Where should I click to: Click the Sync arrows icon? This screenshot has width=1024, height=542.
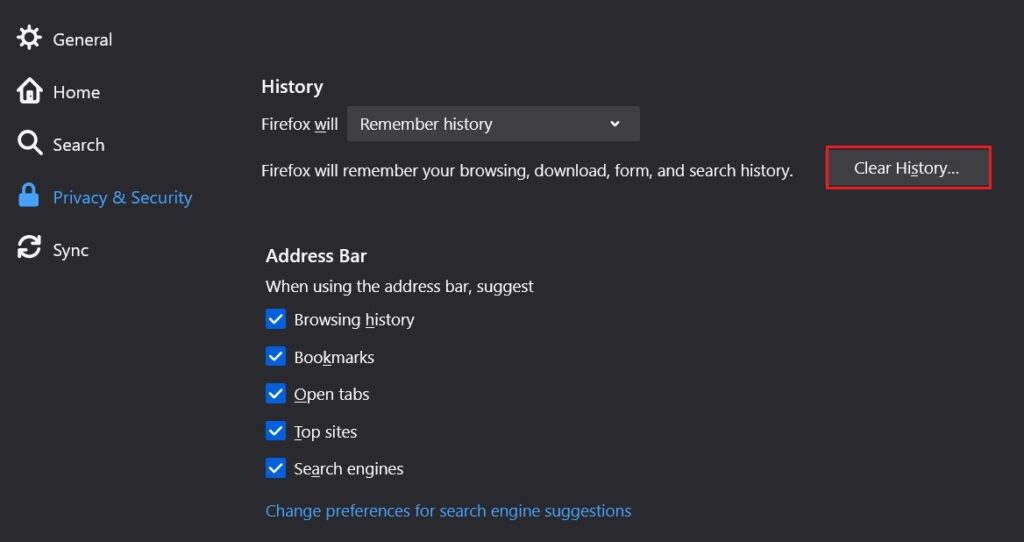29,249
